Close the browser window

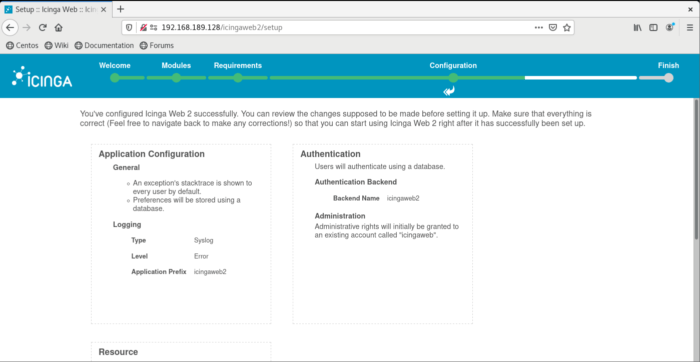pos(691,9)
